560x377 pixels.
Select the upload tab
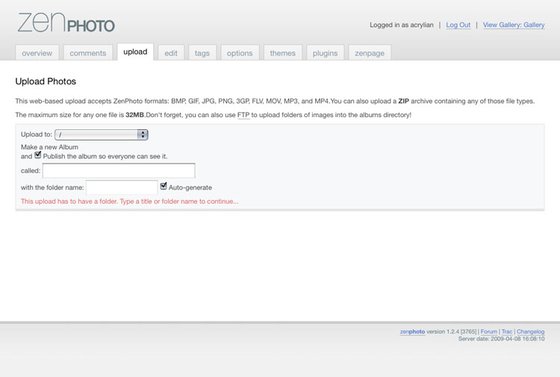pyautogui.click(x=135, y=52)
